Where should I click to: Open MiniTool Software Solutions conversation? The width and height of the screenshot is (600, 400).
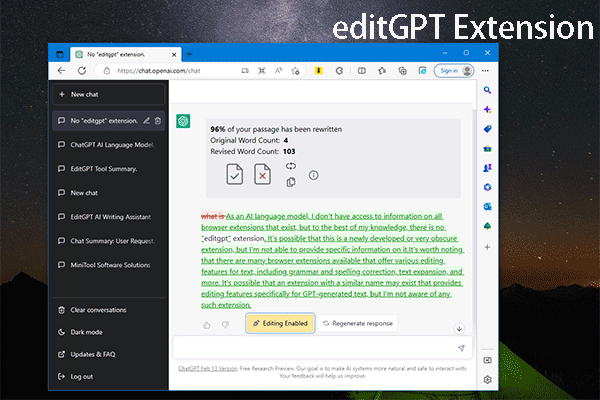pos(109,265)
